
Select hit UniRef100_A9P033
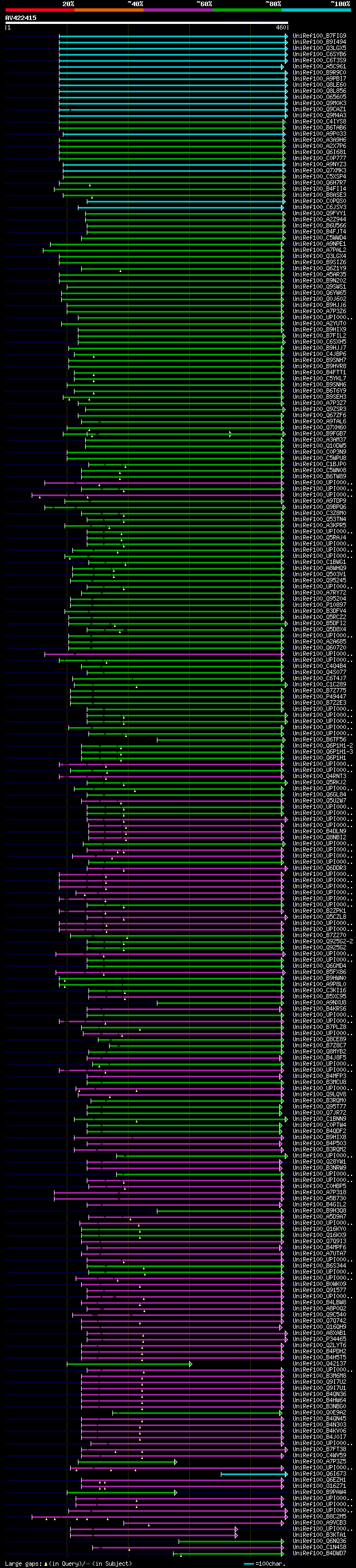pyautogui.click(x=319, y=133)
